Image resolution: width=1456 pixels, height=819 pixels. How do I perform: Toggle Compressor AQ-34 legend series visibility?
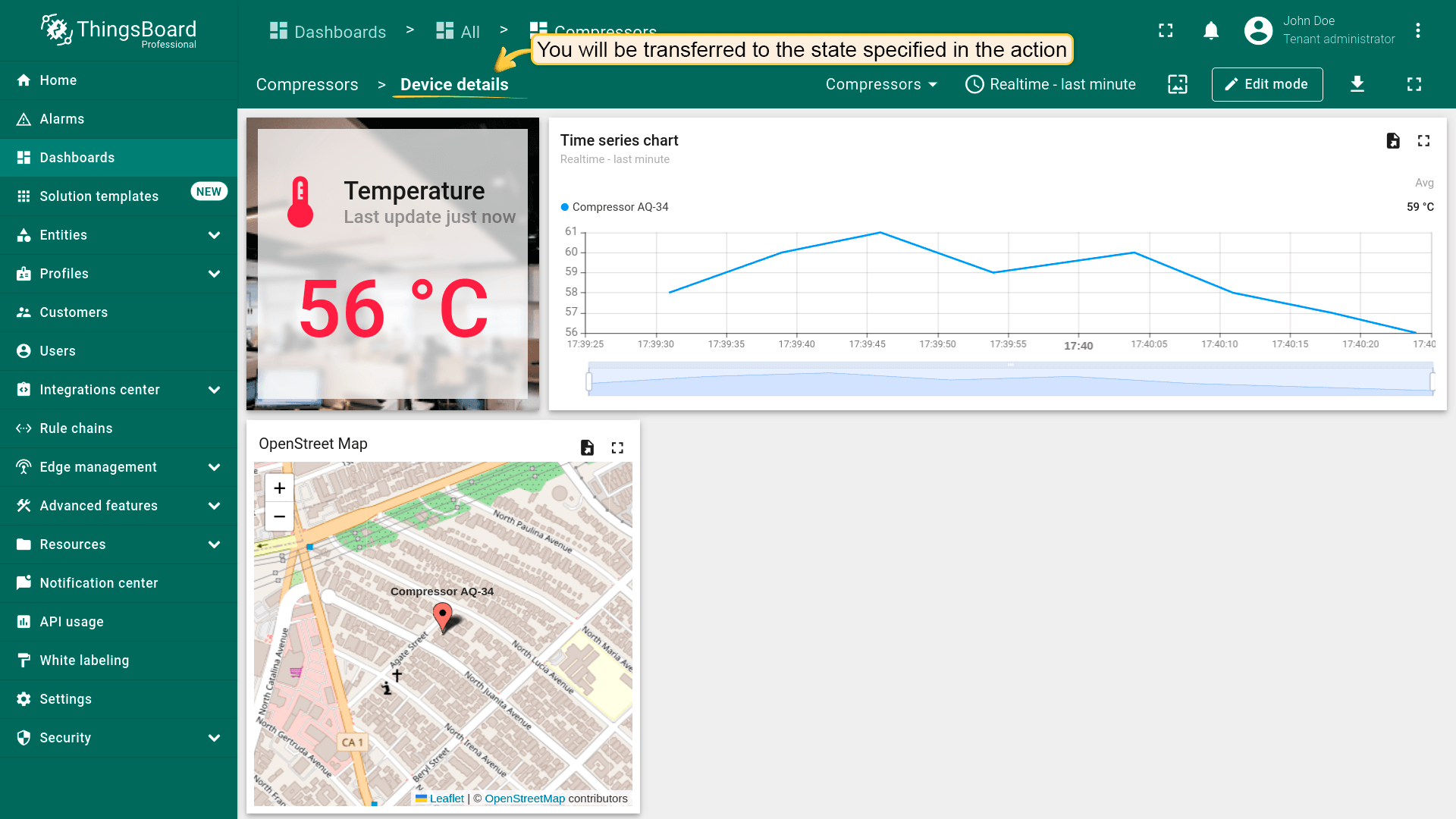(x=620, y=207)
